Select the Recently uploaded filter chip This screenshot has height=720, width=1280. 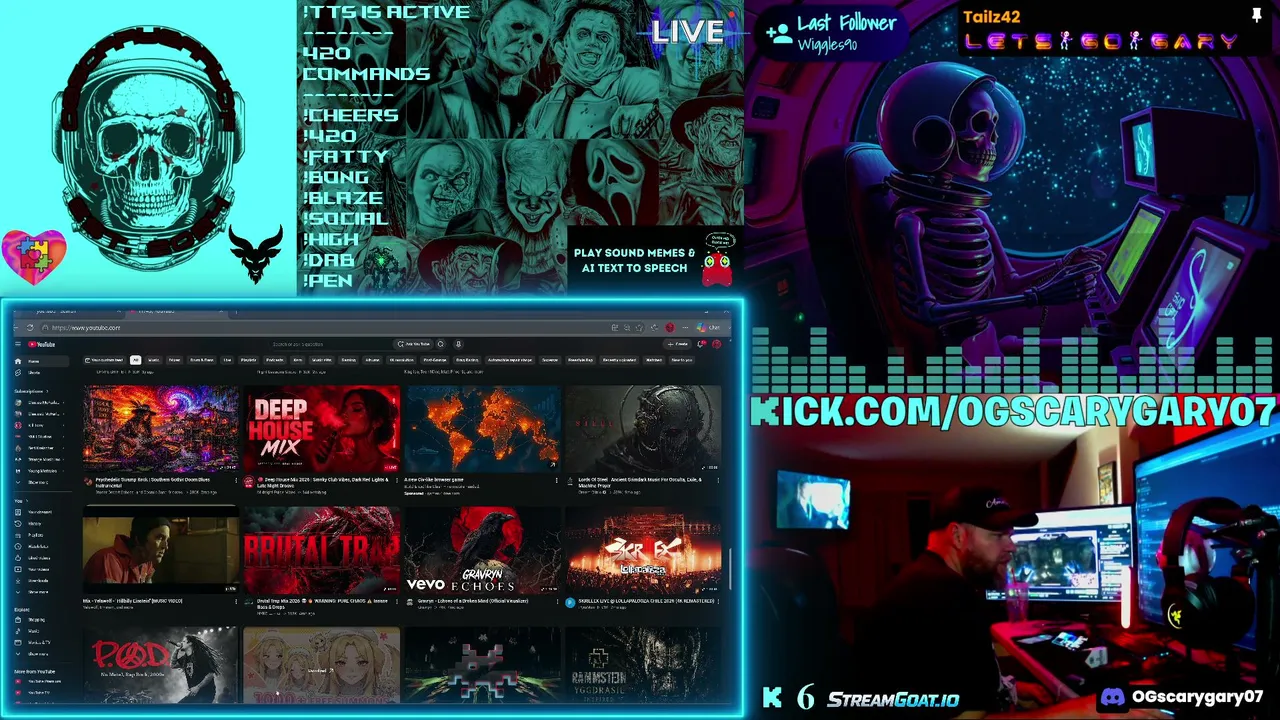(x=619, y=360)
